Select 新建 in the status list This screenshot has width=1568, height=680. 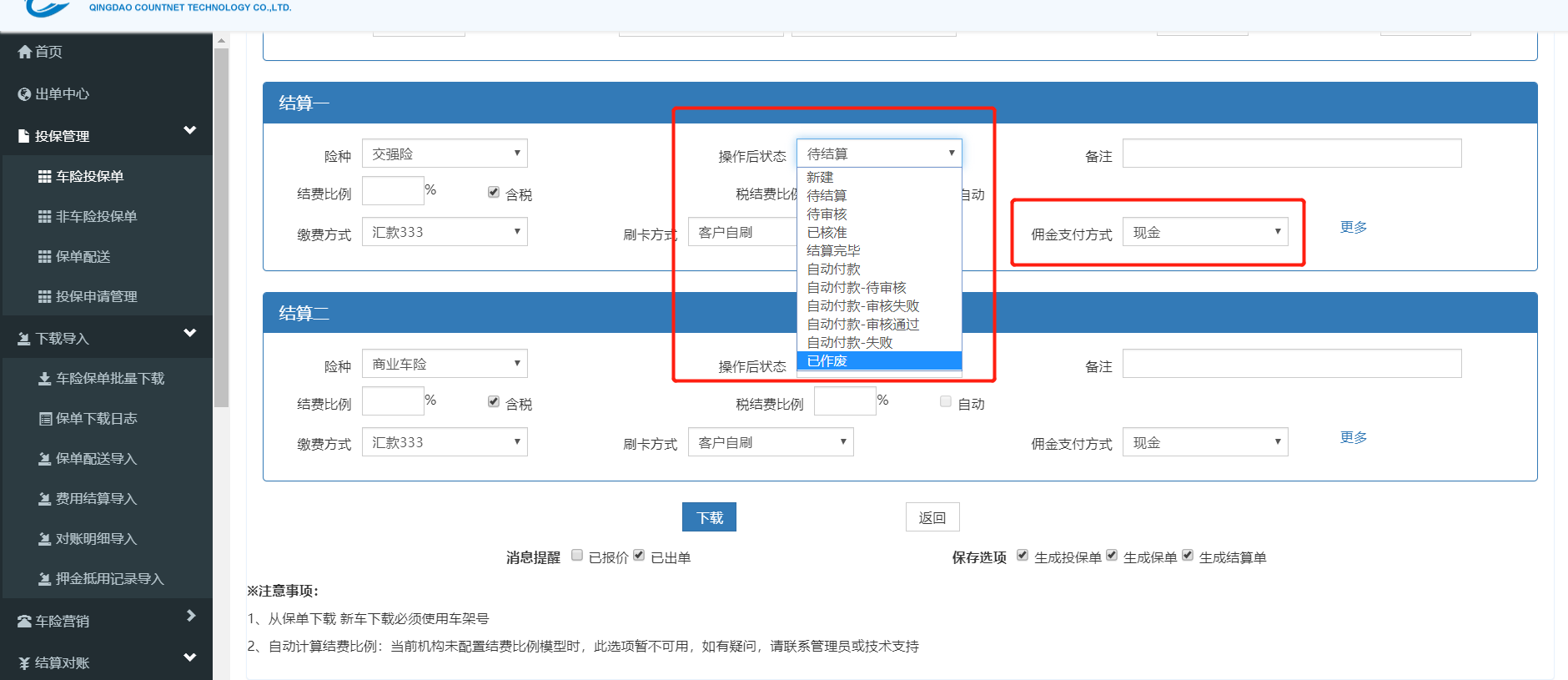[x=879, y=177]
